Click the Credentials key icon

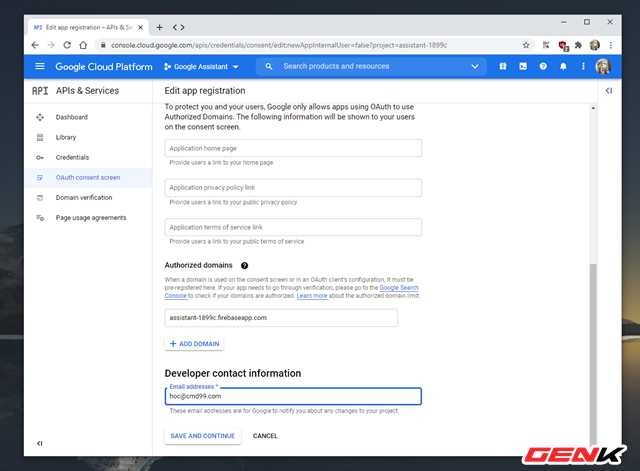(40, 158)
